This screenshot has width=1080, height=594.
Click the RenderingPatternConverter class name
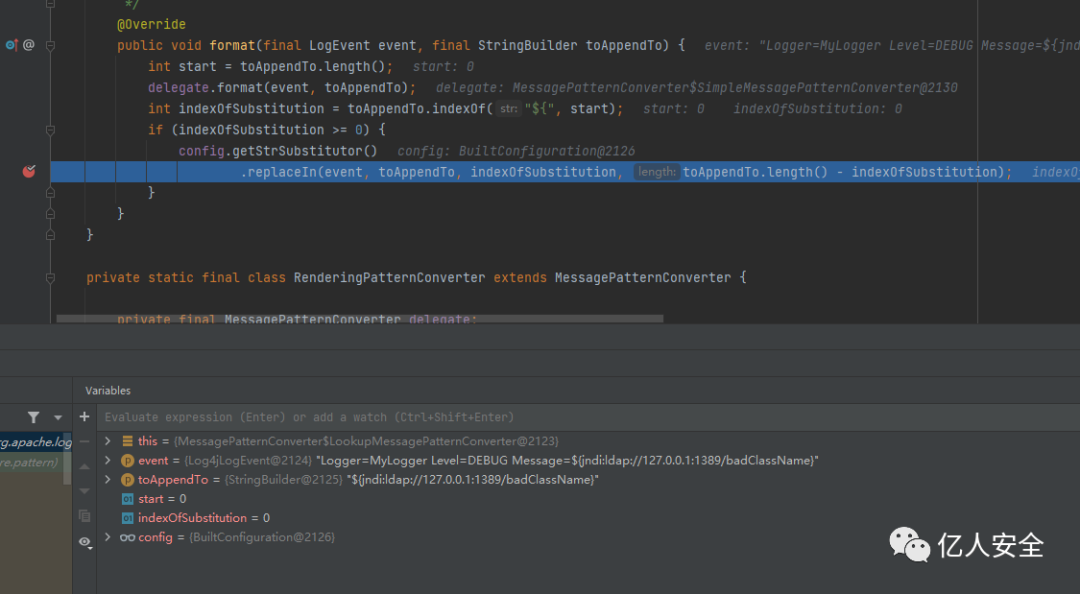click(389, 278)
